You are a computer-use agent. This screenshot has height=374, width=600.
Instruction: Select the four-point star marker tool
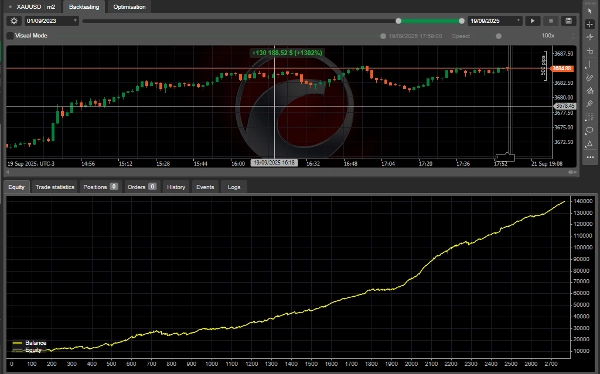click(590, 37)
